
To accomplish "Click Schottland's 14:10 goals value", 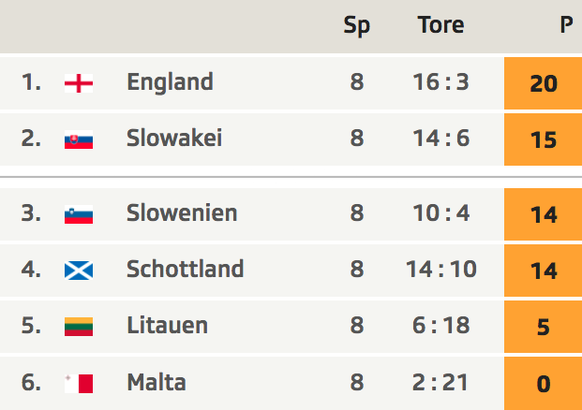I will coord(441,269).
